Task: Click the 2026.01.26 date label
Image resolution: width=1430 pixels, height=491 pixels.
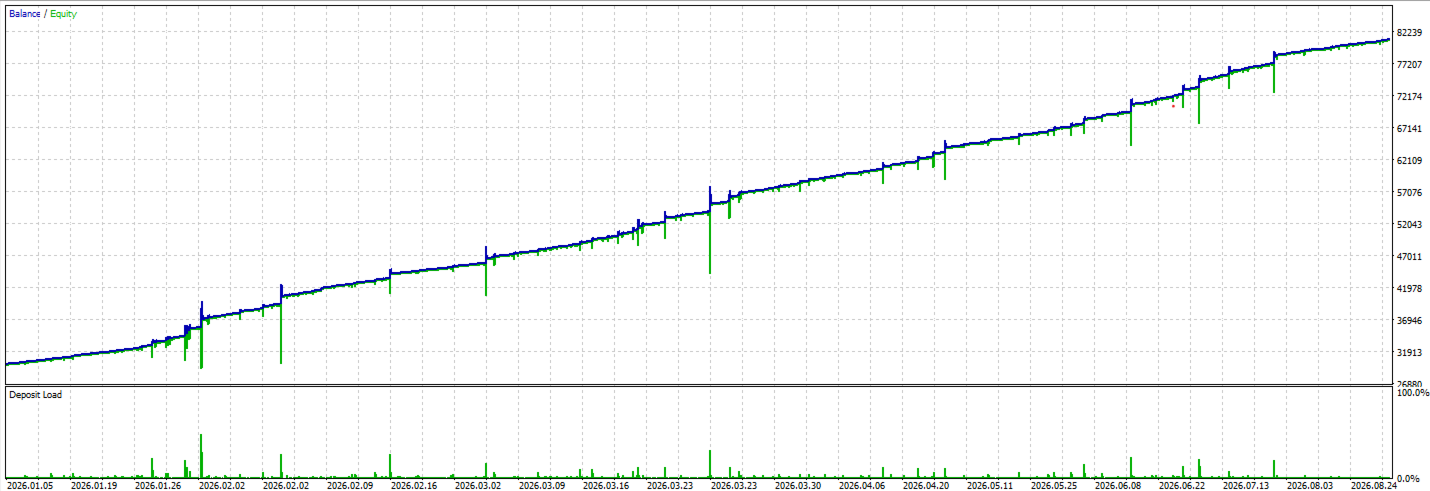Action: [x=158, y=485]
